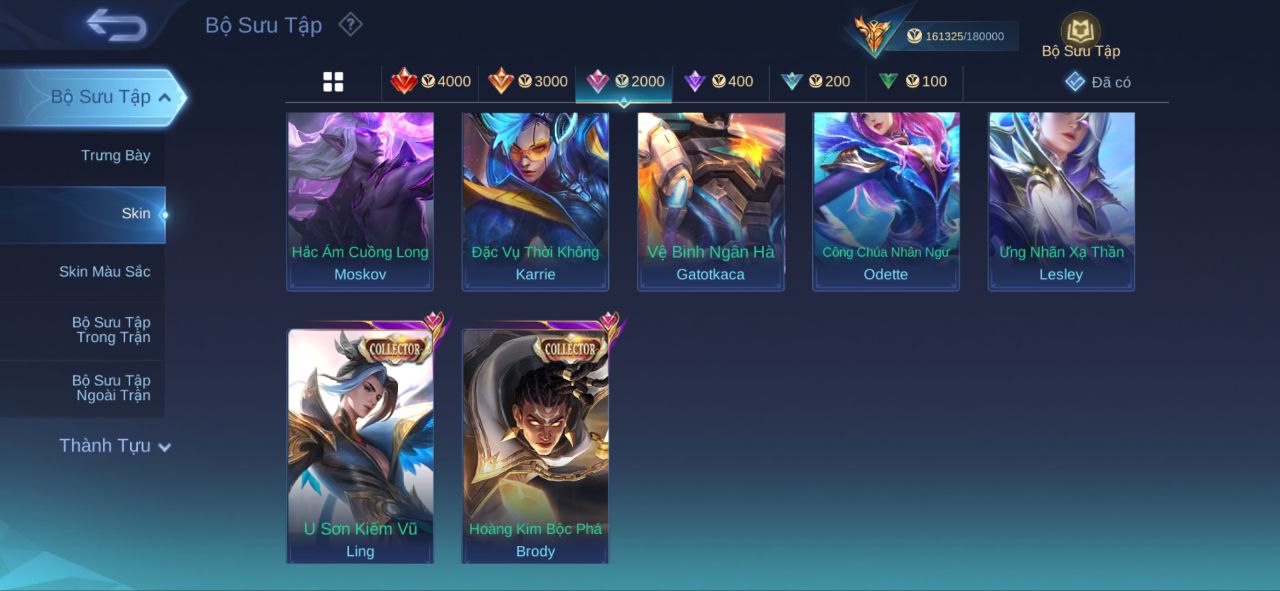Screen dimensions: 1280x591
Task: Open Ling U Sơn Kiếm Vũ card
Action: [x=360, y=445]
